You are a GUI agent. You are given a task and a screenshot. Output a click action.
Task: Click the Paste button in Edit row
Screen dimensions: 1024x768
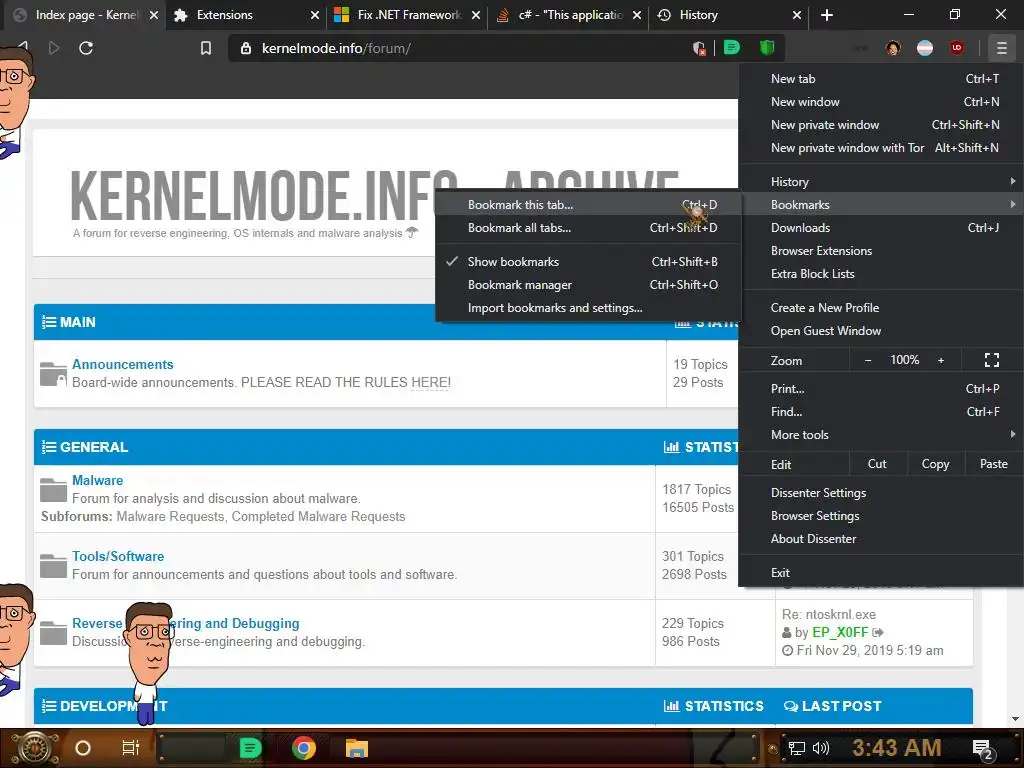click(x=993, y=464)
